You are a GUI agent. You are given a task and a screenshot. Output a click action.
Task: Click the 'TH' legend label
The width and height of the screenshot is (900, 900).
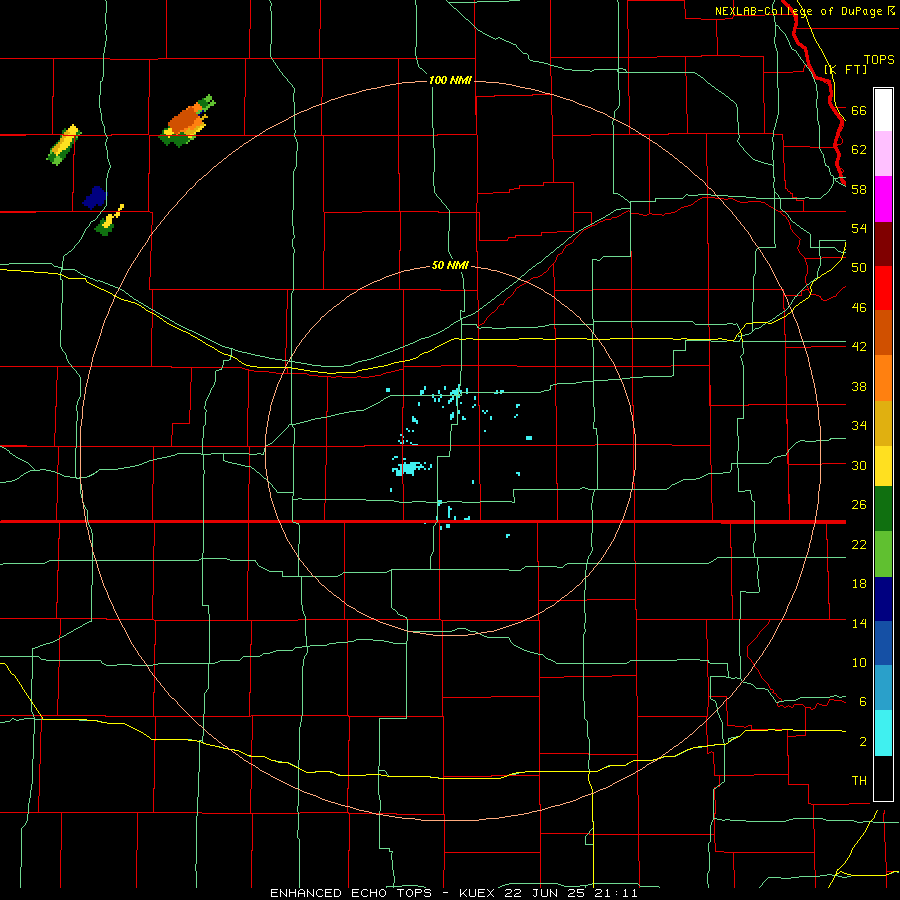(859, 781)
